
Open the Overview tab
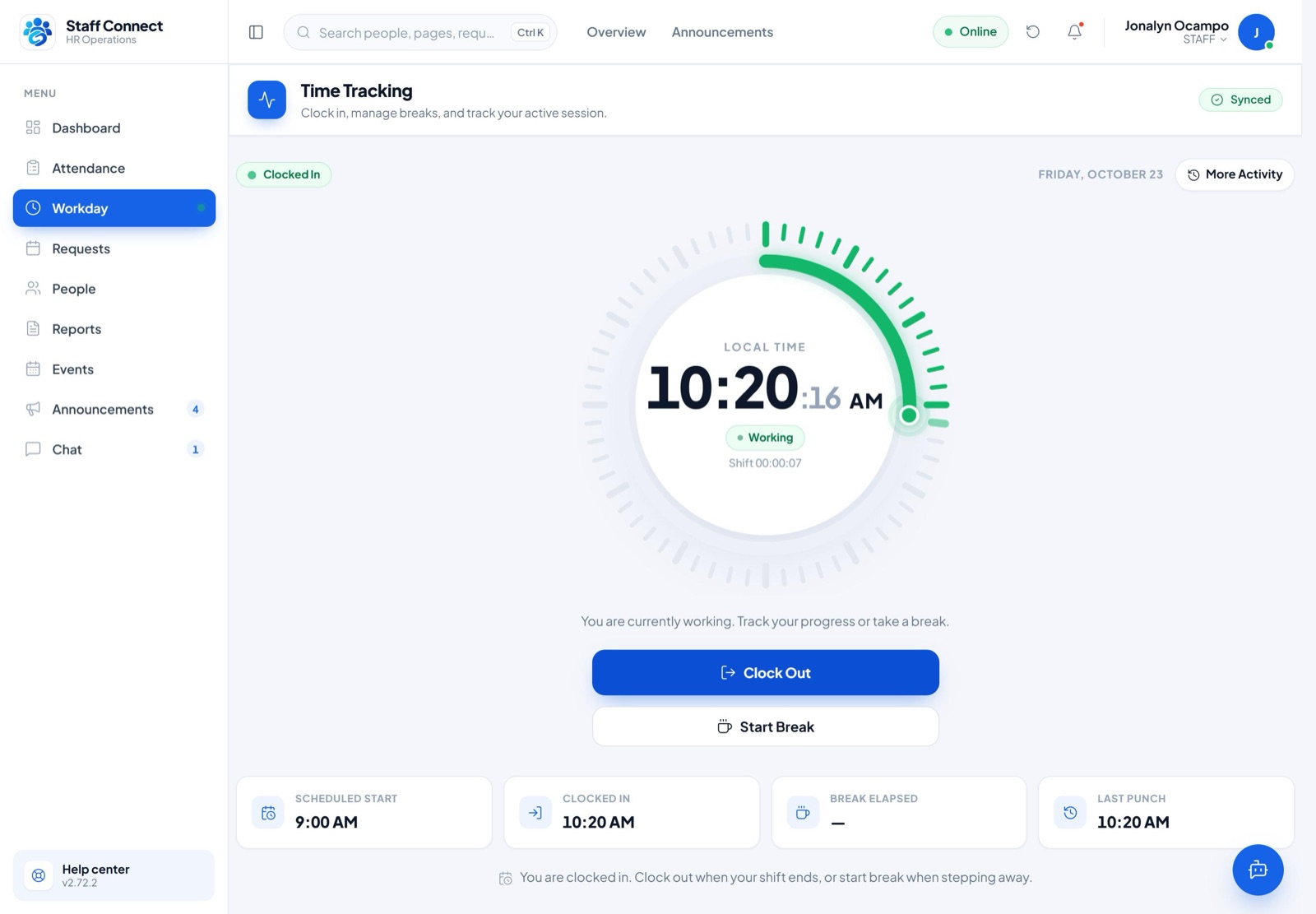tap(616, 32)
